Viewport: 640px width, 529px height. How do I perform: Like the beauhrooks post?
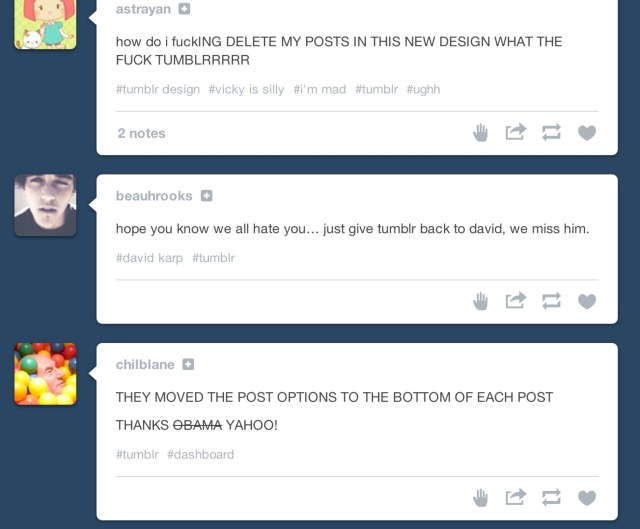pos(587,301)
